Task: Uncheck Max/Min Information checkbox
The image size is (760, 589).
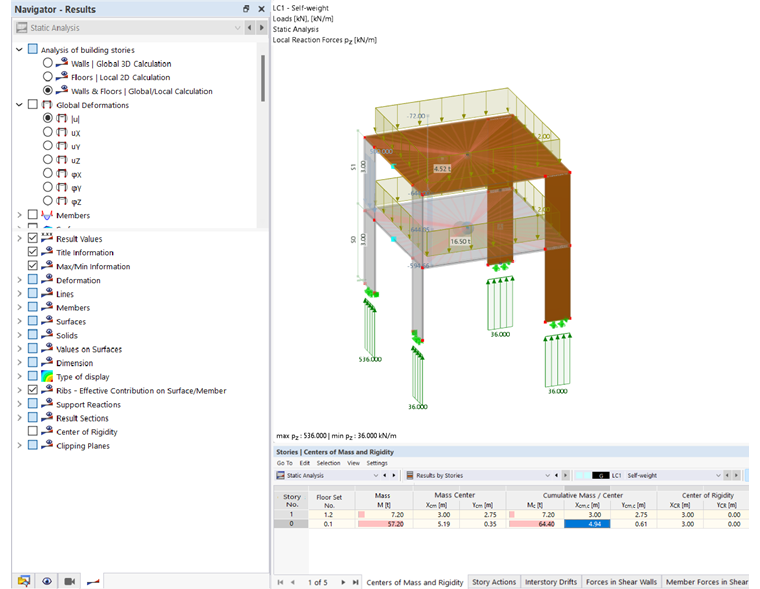Action: [32, 266]
